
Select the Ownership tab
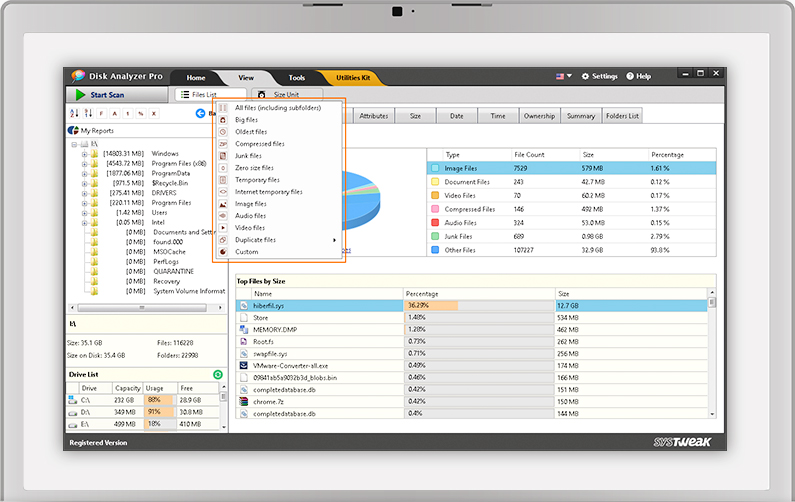[539, 116]
